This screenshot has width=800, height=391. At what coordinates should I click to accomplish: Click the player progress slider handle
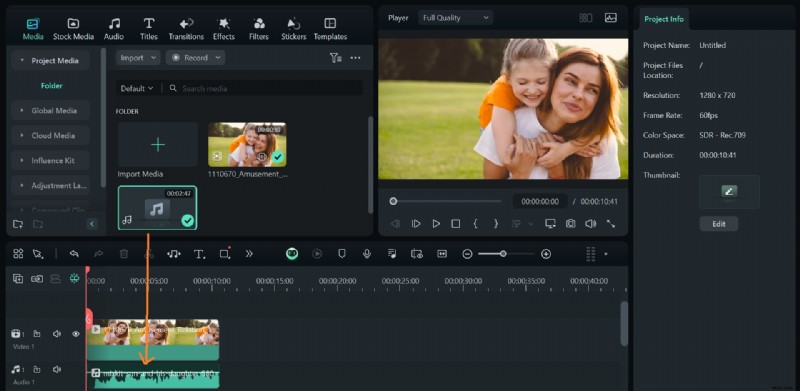click(x=393, y=201)
